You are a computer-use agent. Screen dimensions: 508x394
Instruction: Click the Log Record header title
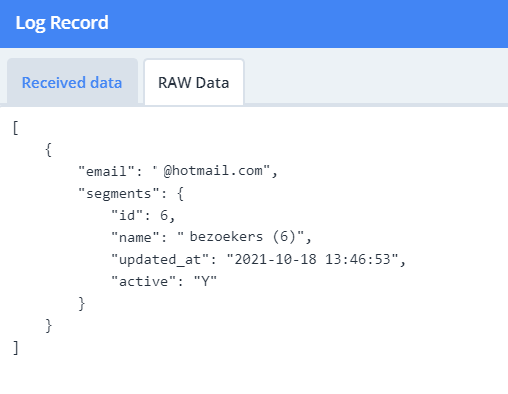[x=62, y=23]
